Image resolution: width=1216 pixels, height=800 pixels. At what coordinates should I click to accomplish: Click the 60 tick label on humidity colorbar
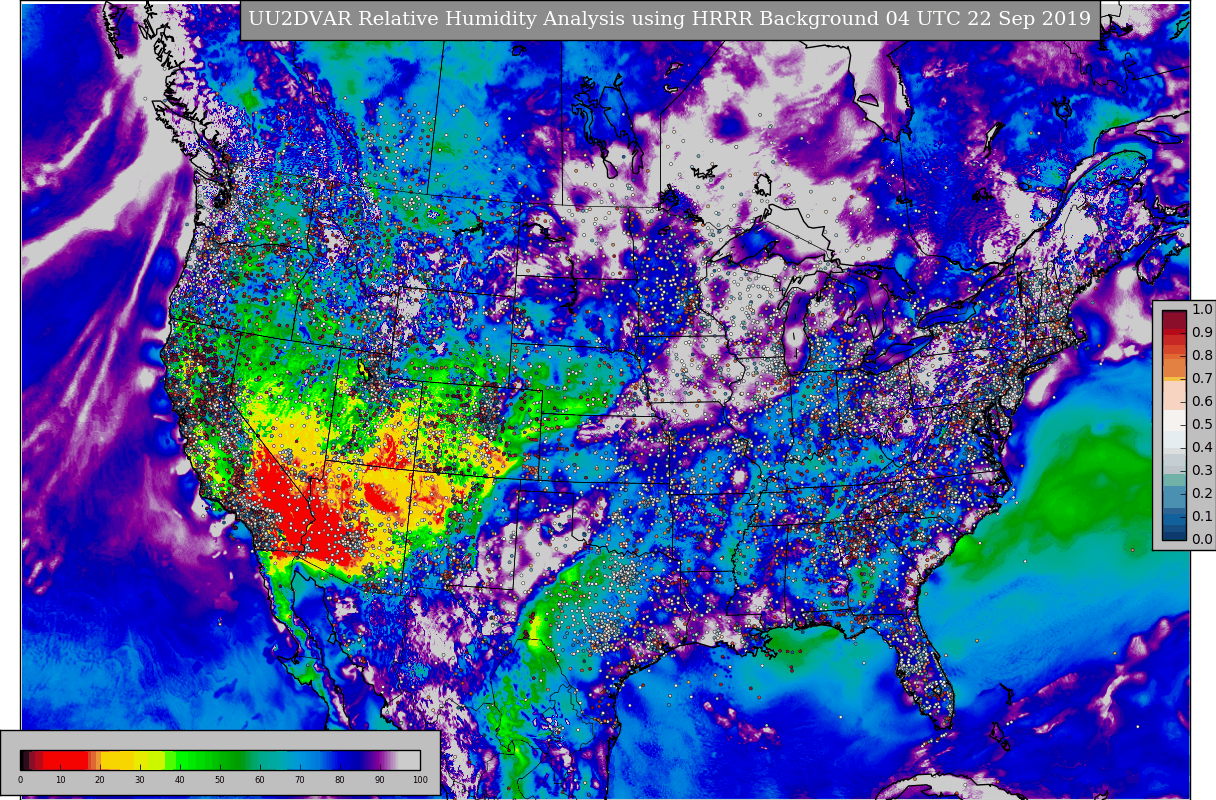click(260, 780)
